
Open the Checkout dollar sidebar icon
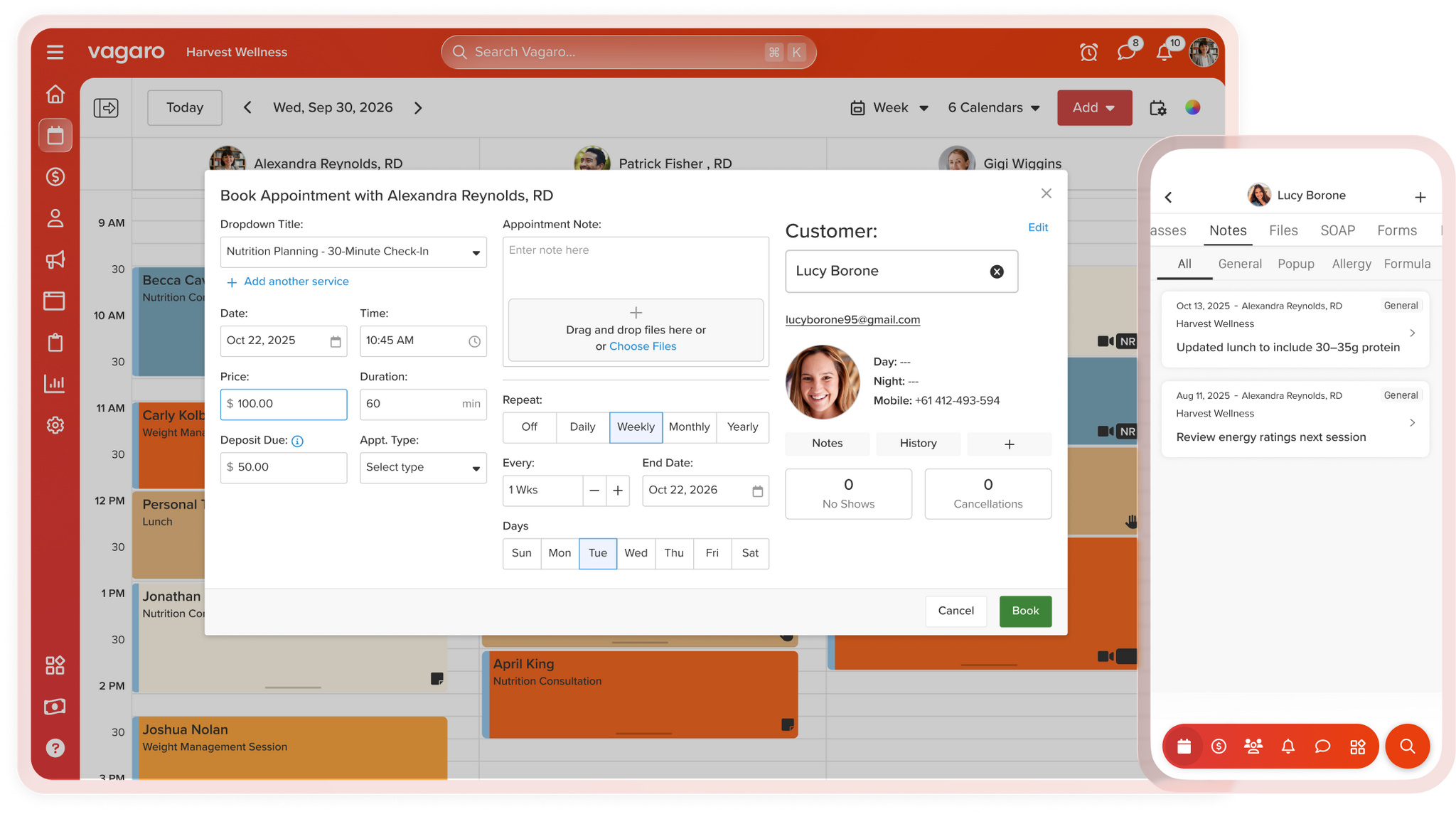55,176
